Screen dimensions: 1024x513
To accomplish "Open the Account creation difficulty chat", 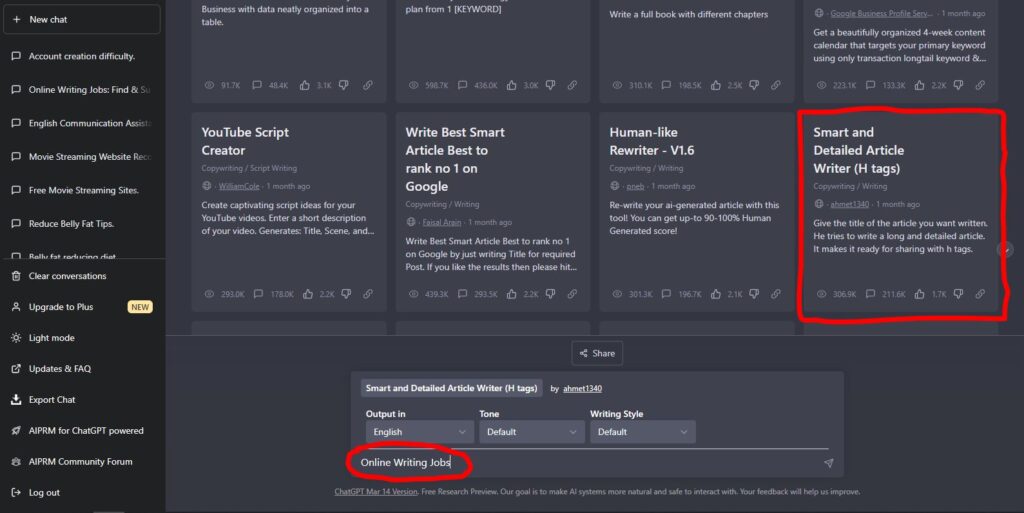I will tap(82, 56).
